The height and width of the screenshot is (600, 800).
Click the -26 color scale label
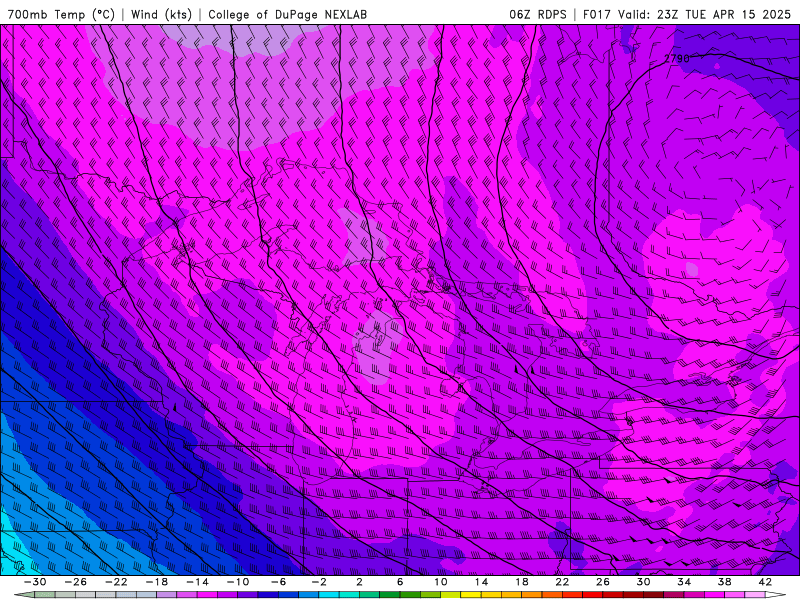click(76, 582)
